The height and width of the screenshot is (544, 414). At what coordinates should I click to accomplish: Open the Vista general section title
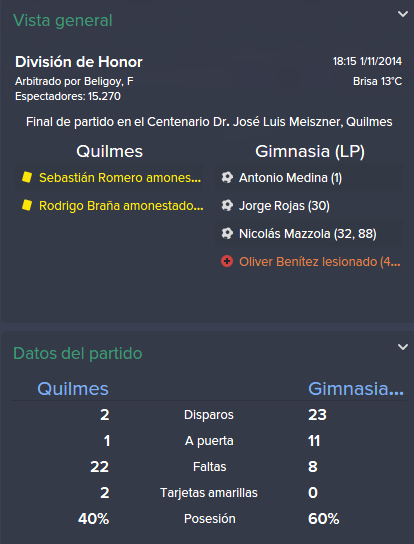[63, 20]
